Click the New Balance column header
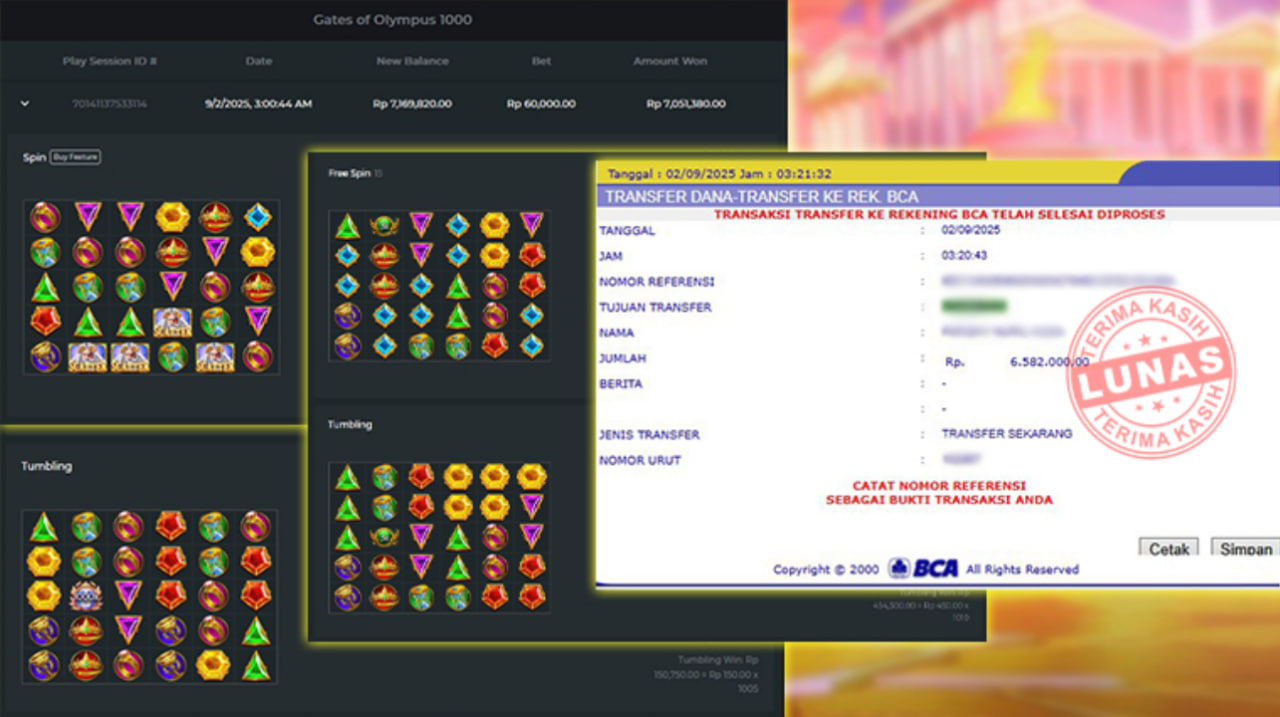 coord(412,61)
